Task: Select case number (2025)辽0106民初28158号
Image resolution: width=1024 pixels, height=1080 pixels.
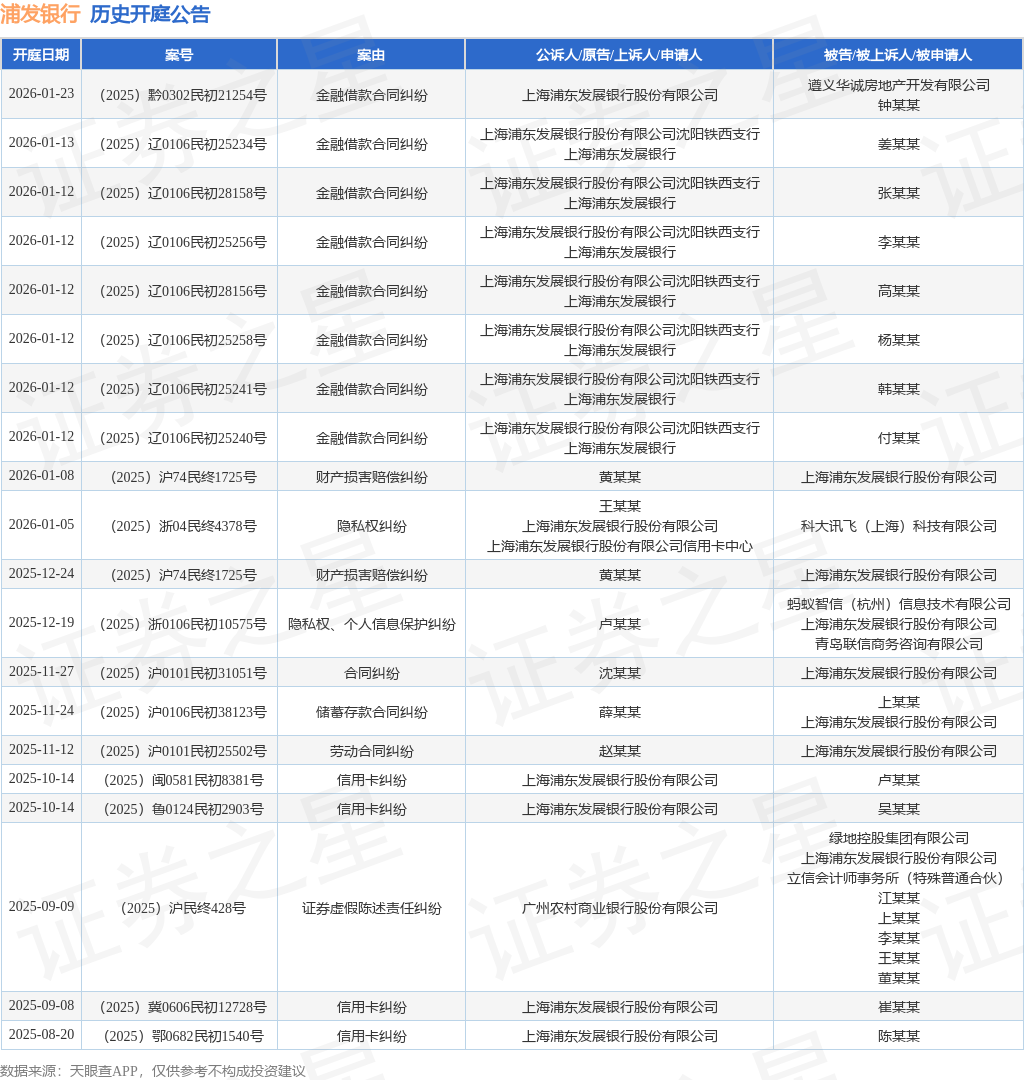Action: pyautogui.click(x=183, y=193)
